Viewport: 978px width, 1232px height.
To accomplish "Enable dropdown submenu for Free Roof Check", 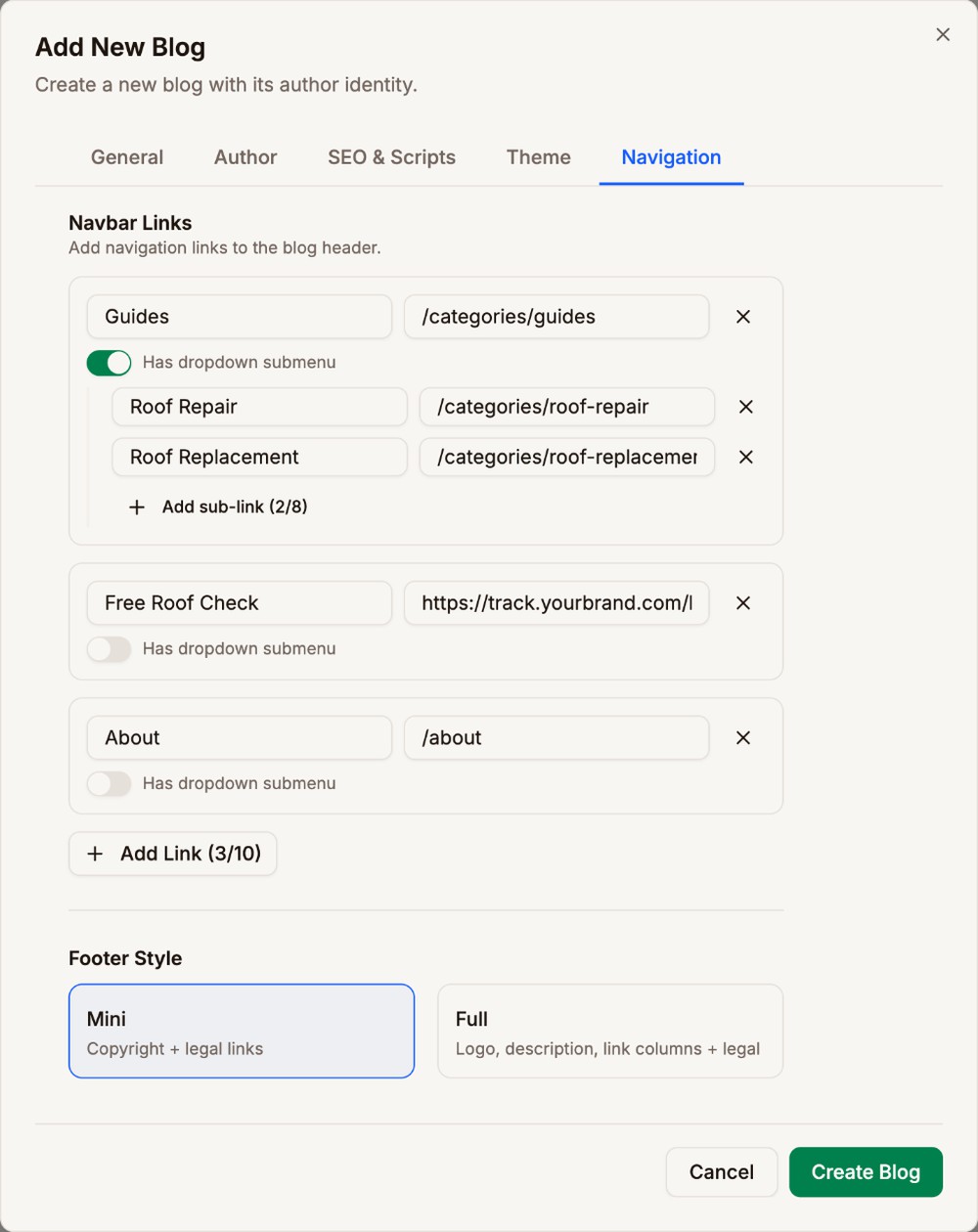I will [109, 649].
